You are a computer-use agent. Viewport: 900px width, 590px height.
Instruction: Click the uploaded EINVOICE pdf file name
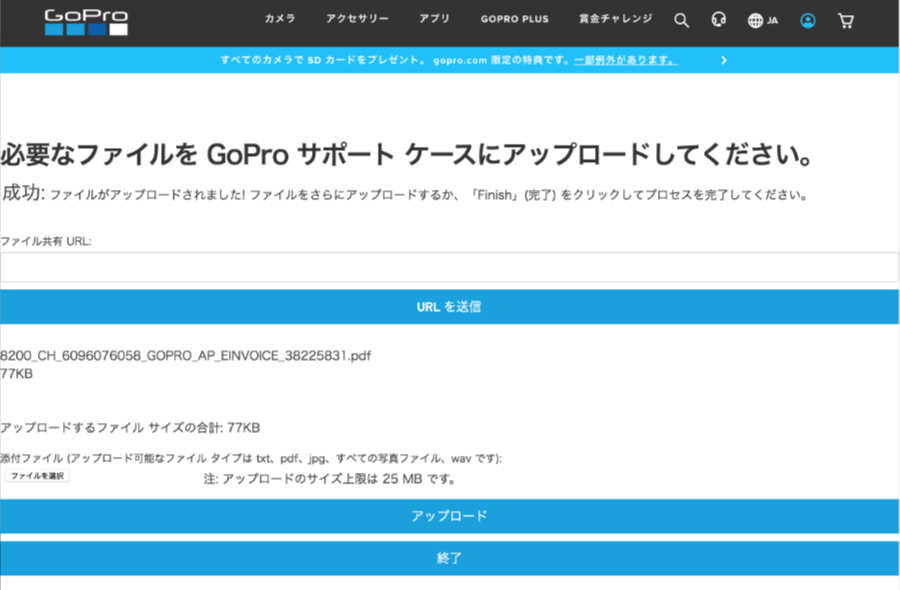[185, 356]
